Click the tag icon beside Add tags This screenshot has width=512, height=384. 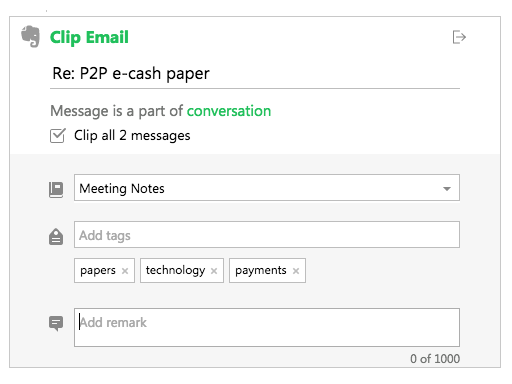coord(56,237)
